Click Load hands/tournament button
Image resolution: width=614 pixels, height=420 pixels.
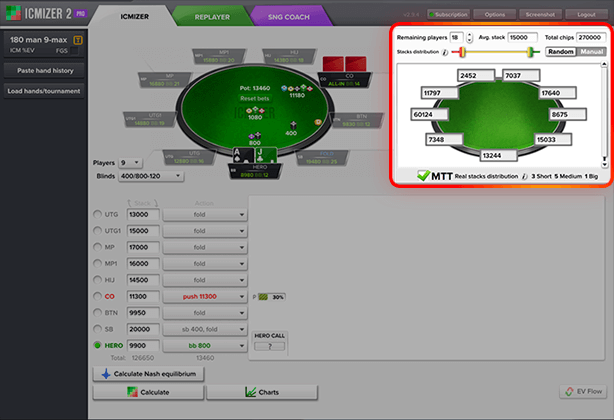coord(44,91)
